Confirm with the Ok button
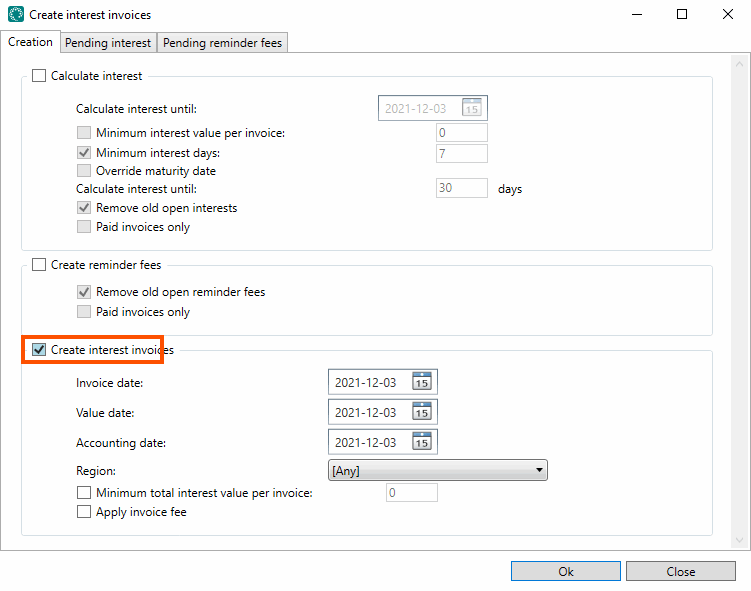 click(x=565, y=572)
